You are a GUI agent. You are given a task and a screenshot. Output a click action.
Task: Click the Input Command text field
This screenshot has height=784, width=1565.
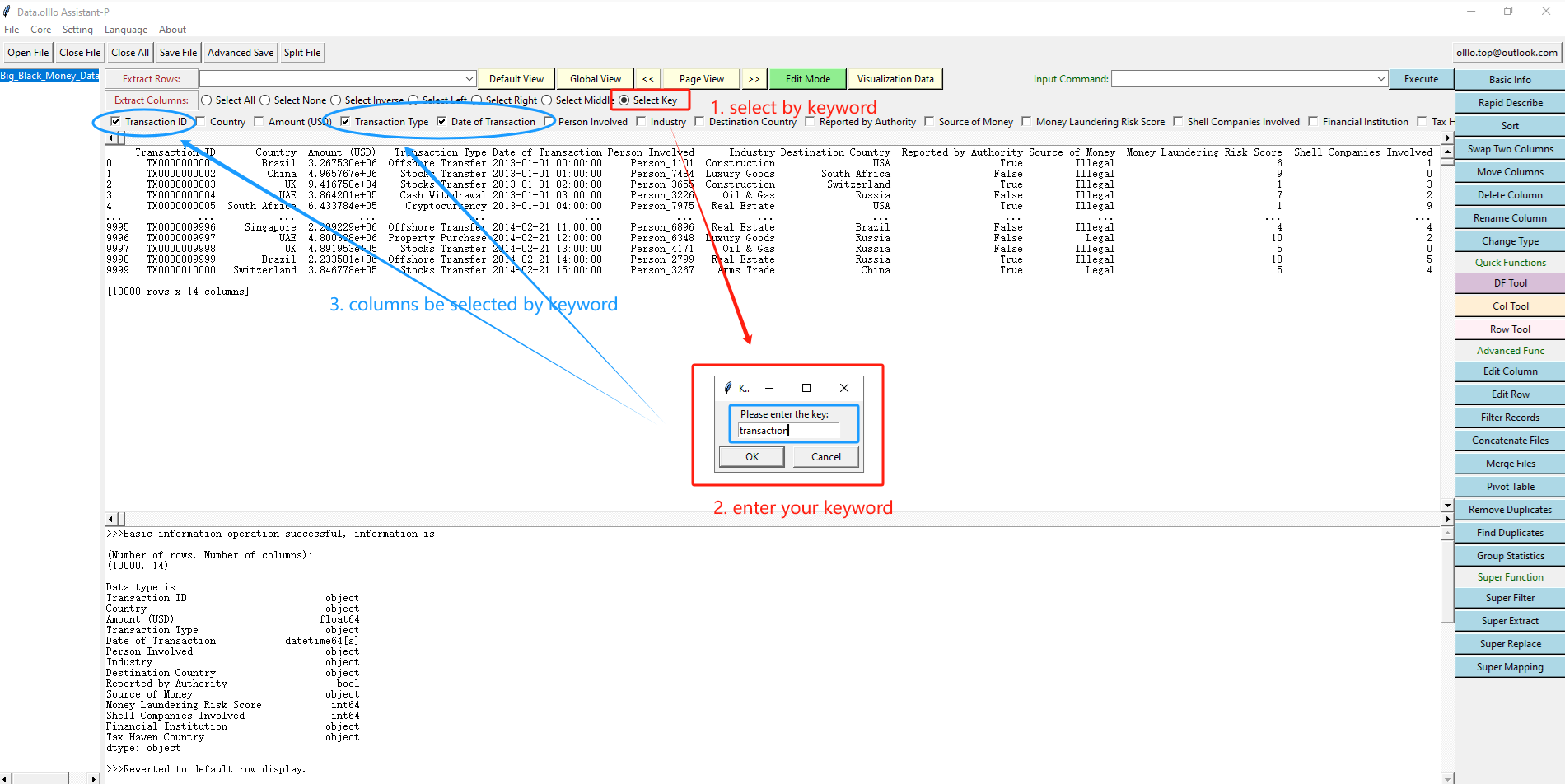point(1242,79)
